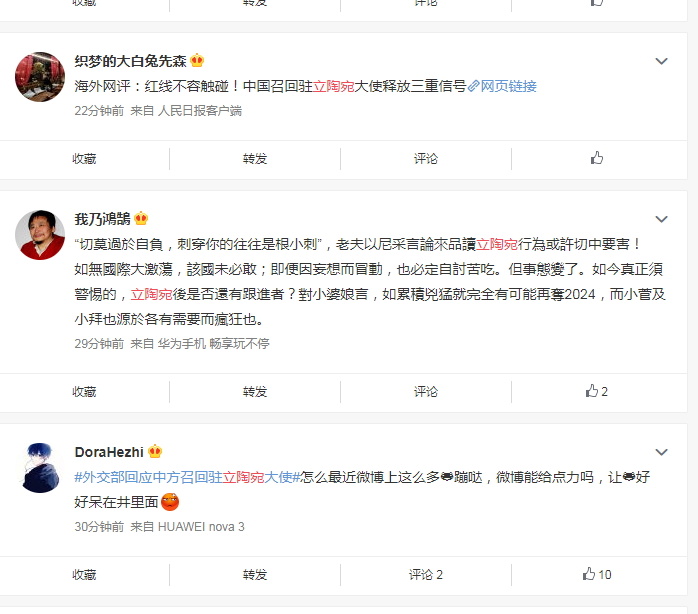Comment (评论) on 我乃鸿鵠's post

pyautogui.click(x=426, y=391)
